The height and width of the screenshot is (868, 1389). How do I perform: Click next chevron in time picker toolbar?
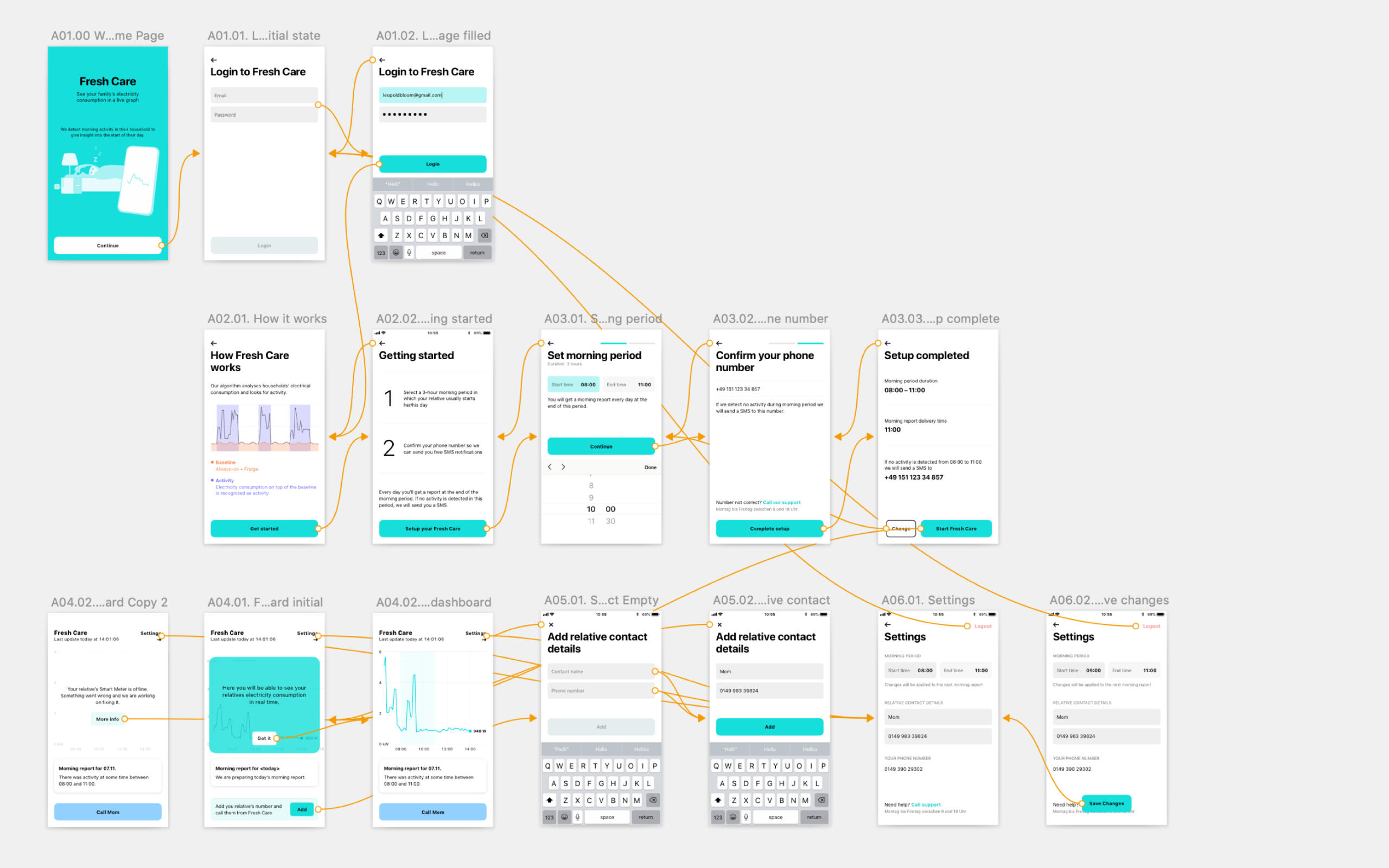[x=563, y=467]
